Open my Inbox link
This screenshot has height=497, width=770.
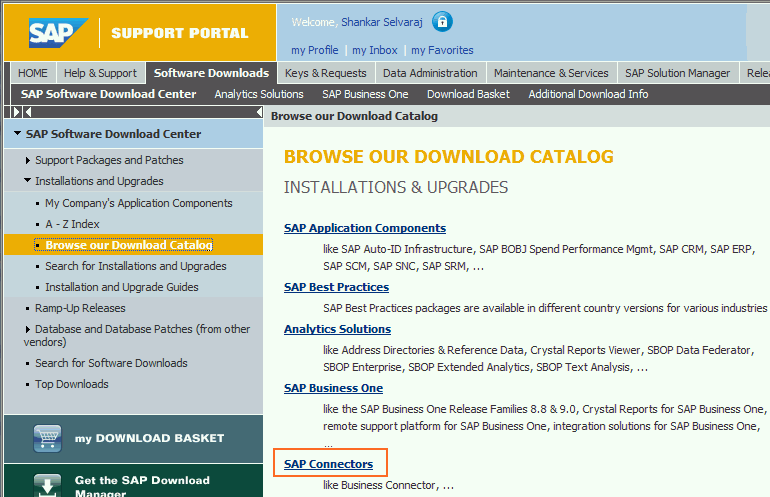coord(375,50)
